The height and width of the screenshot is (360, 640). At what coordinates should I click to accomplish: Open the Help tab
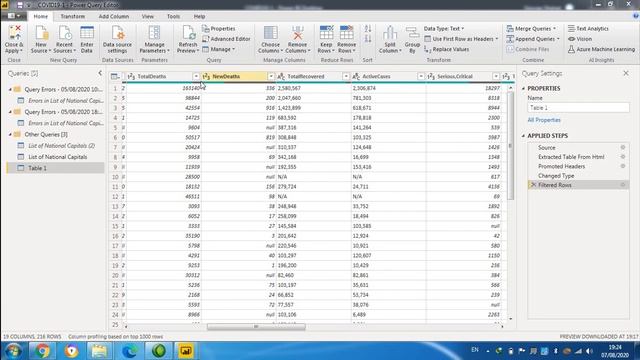199,16
